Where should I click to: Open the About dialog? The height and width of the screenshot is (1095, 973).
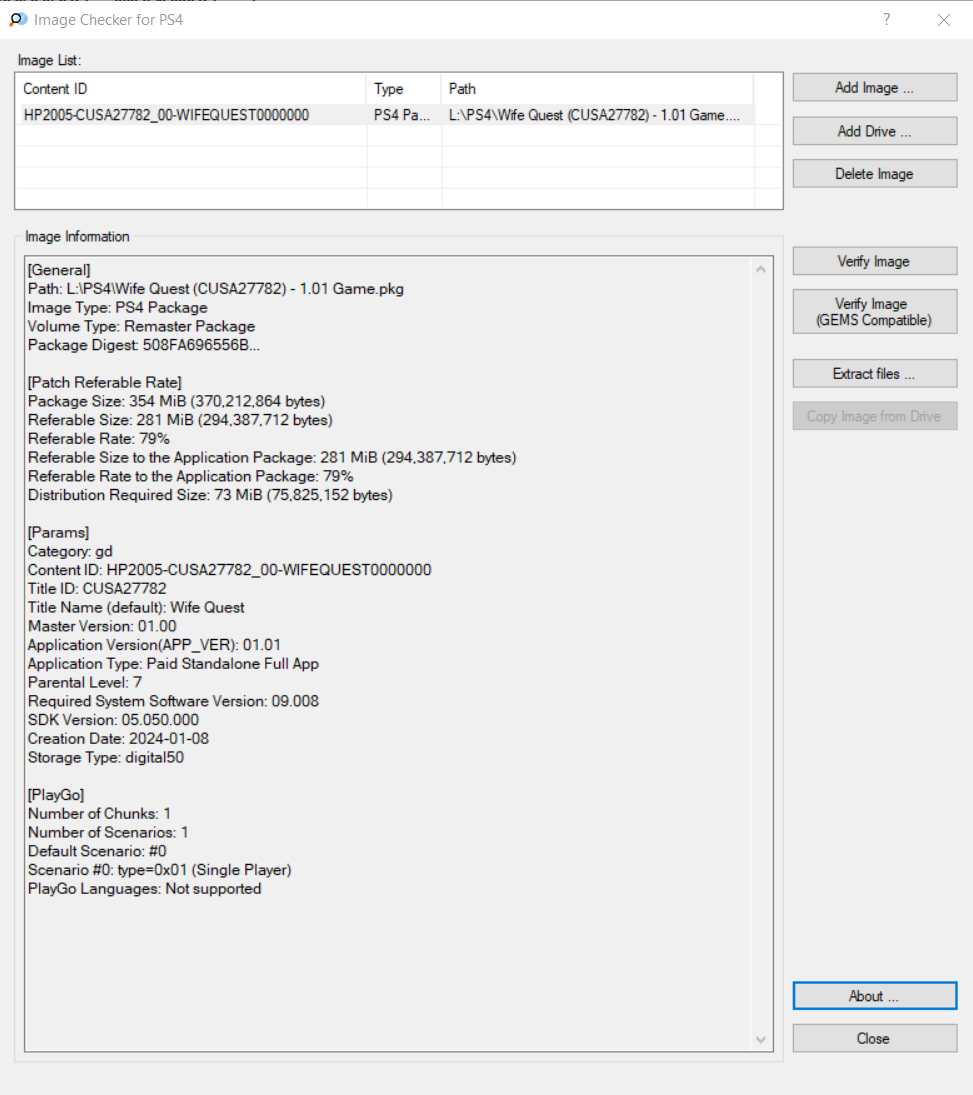click(875, 997)
